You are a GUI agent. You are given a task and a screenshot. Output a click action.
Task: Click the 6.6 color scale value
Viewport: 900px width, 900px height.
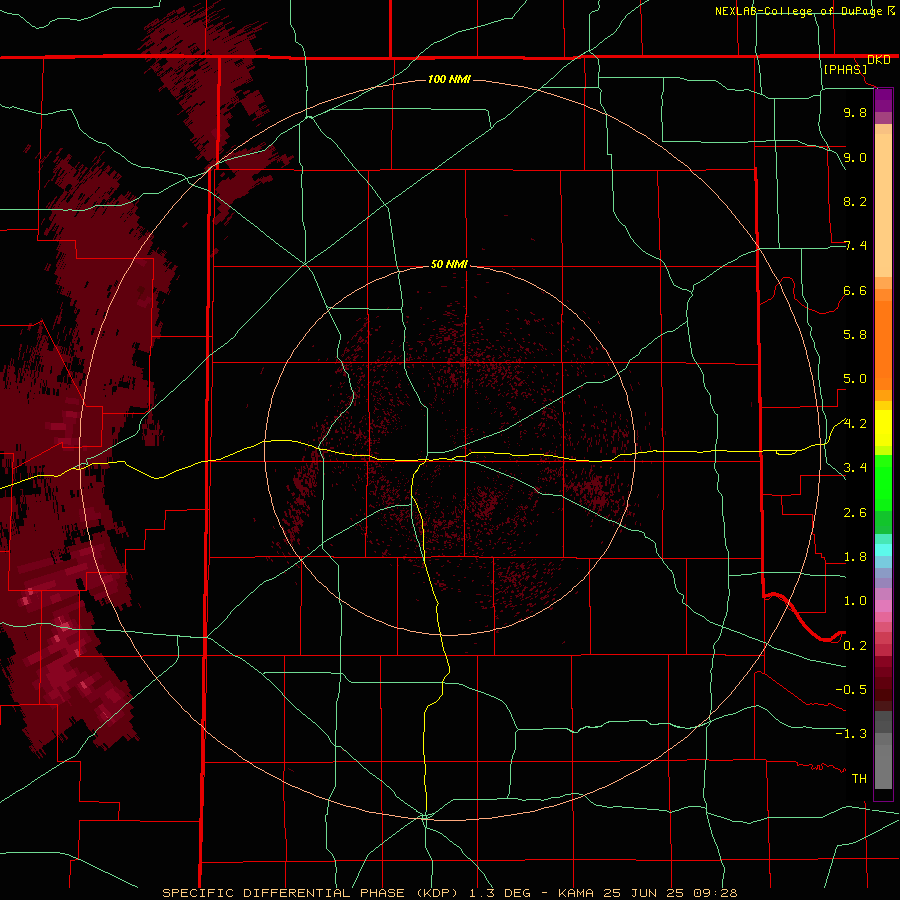855,290
